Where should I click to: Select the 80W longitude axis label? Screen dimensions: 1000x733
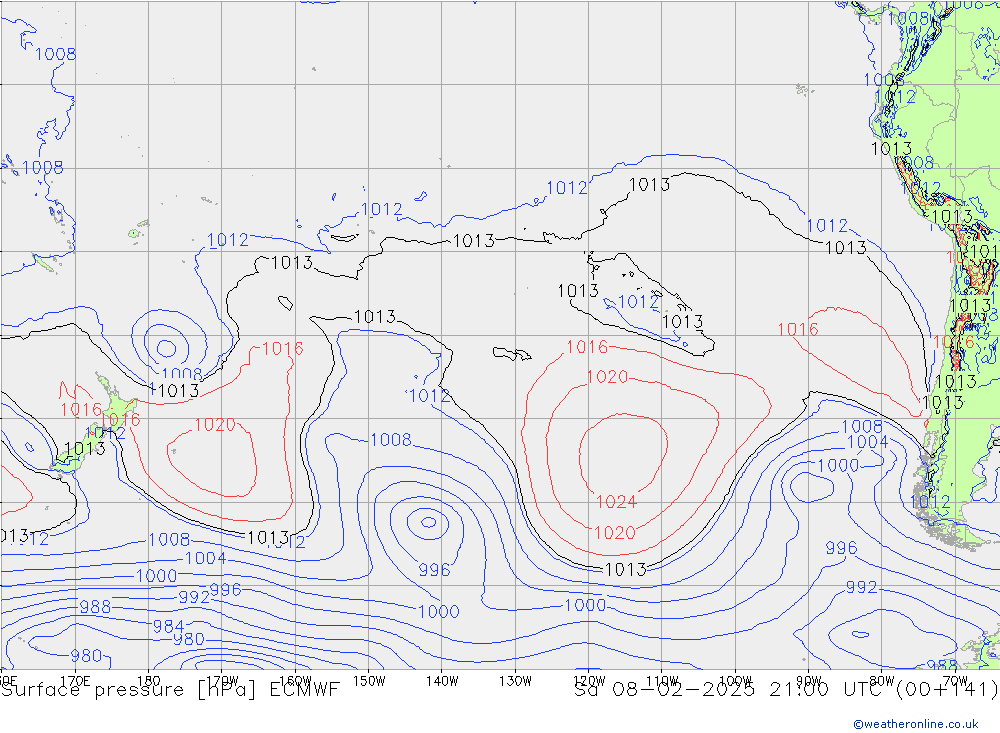pos(882,681)
